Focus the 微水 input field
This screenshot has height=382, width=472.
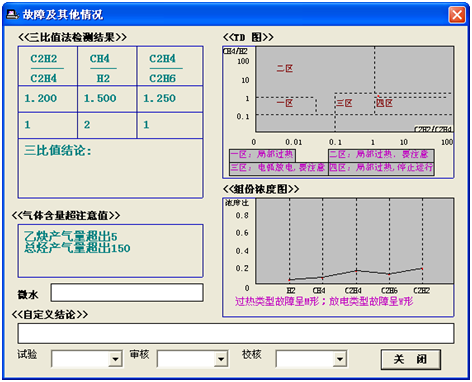(127, 293)
